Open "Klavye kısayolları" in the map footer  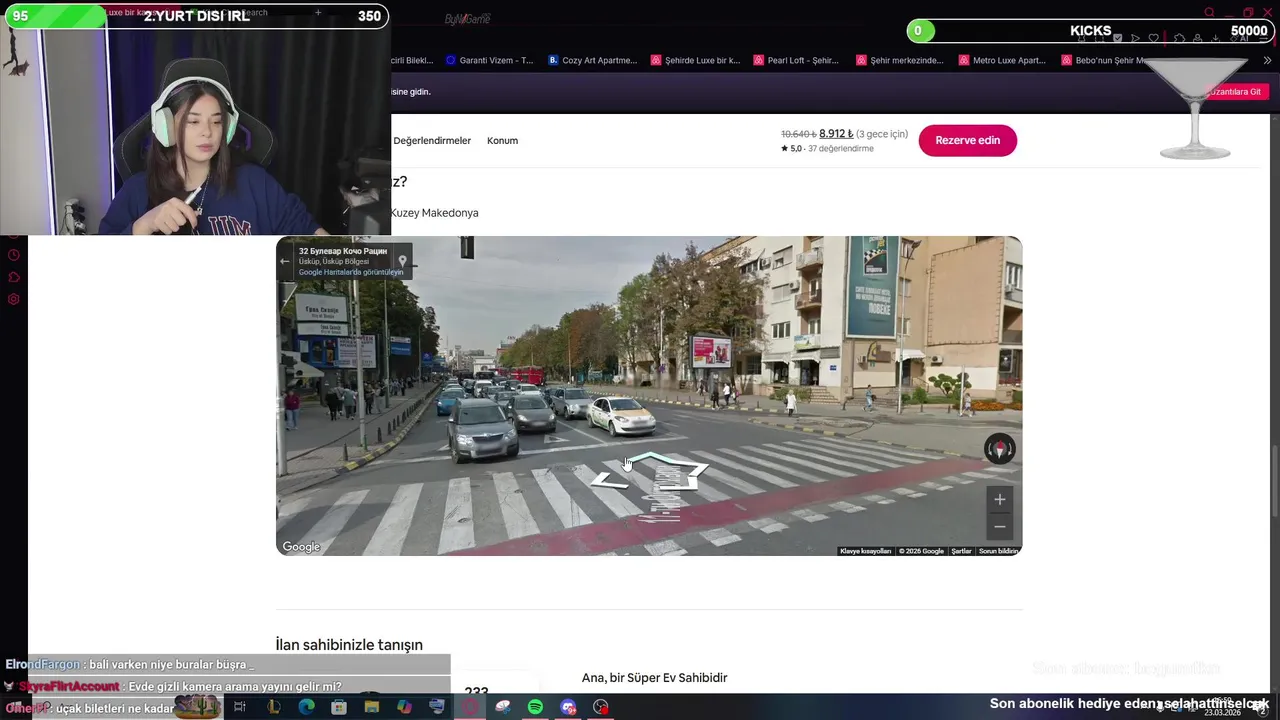[x=865, y=551]
